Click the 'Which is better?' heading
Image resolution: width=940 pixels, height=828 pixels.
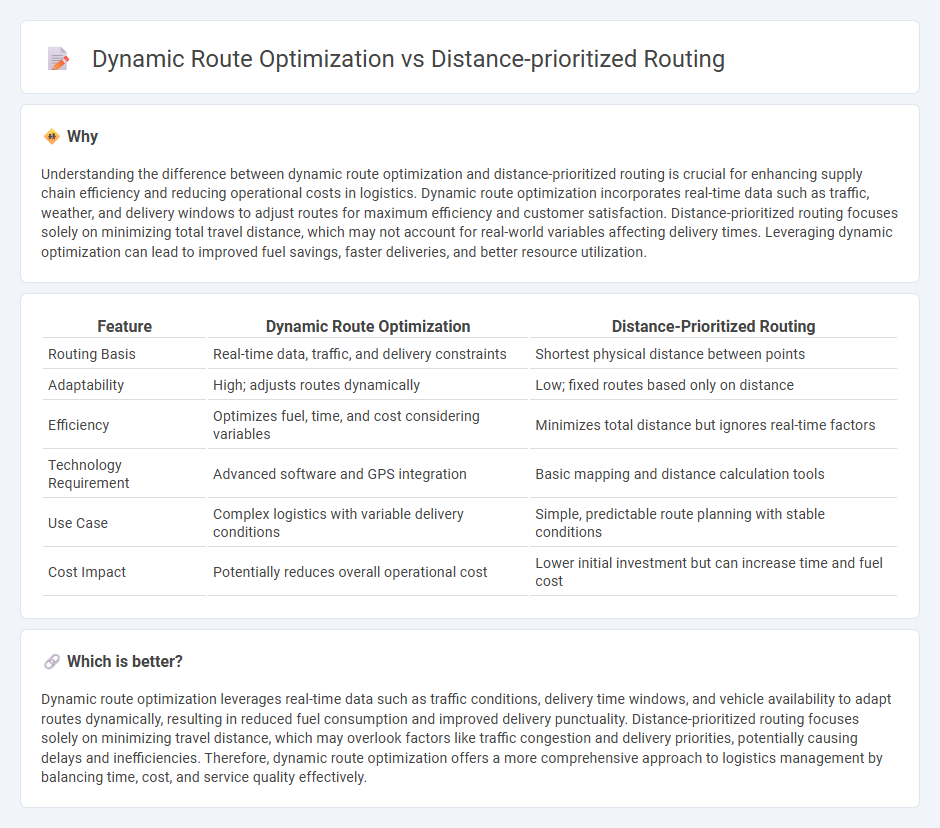125,661
